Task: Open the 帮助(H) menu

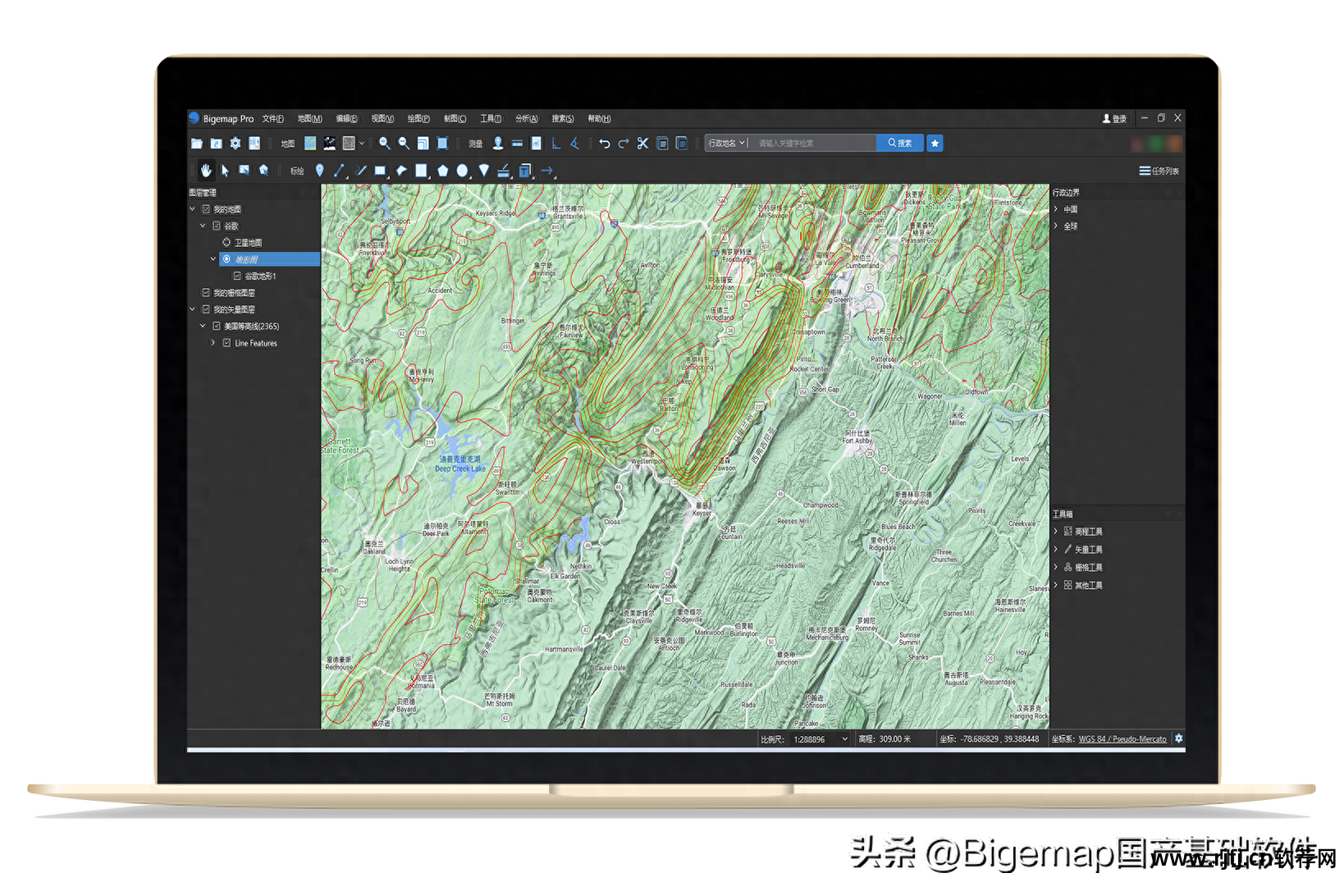Action: point(599,119)
